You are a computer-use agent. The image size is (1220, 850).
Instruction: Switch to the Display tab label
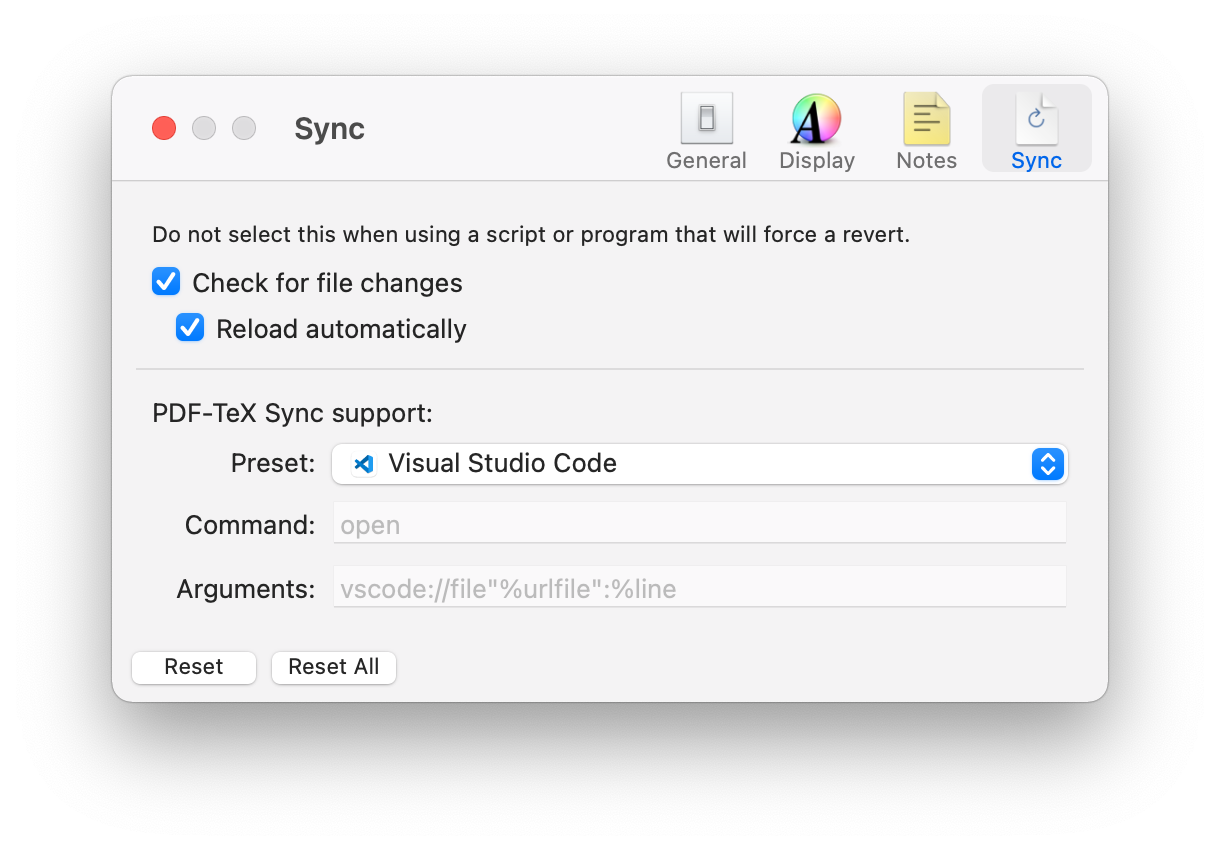coord(816,161)
